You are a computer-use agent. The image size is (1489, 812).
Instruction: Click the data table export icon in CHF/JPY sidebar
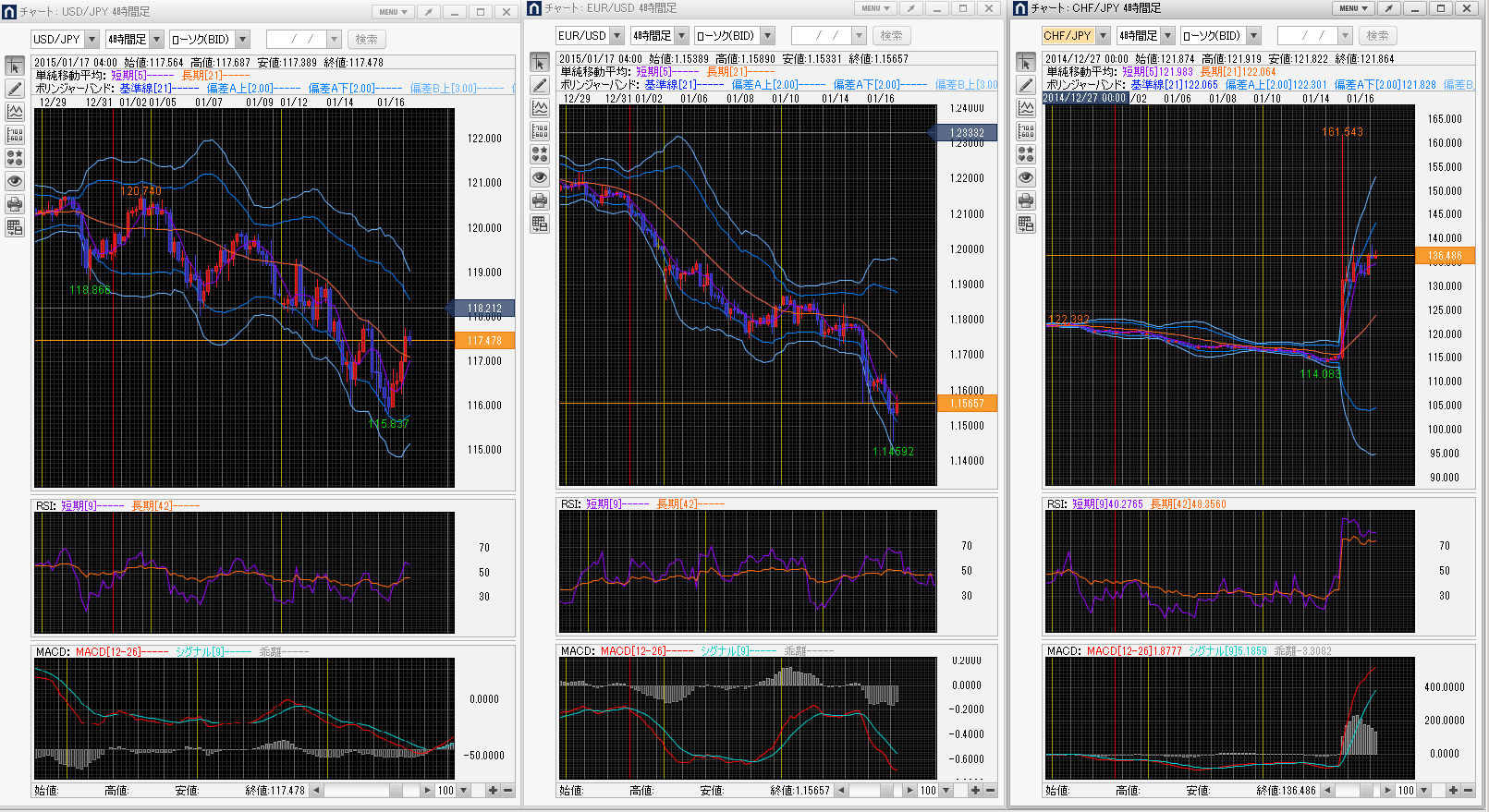pos(1026,224)
